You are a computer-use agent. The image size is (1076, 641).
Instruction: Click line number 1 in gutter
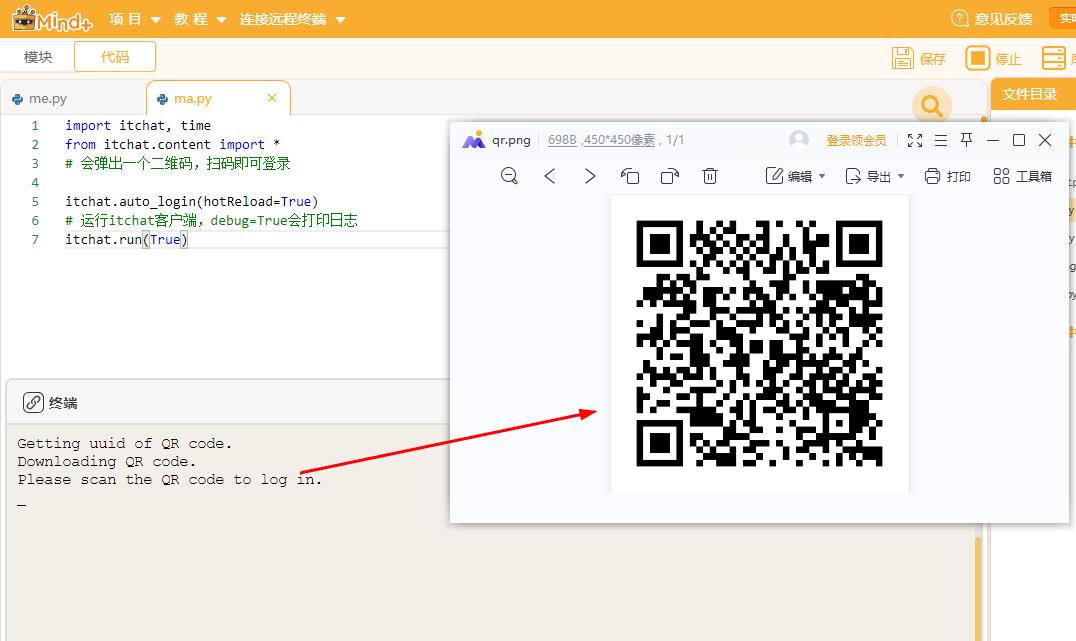pos(34,126)
